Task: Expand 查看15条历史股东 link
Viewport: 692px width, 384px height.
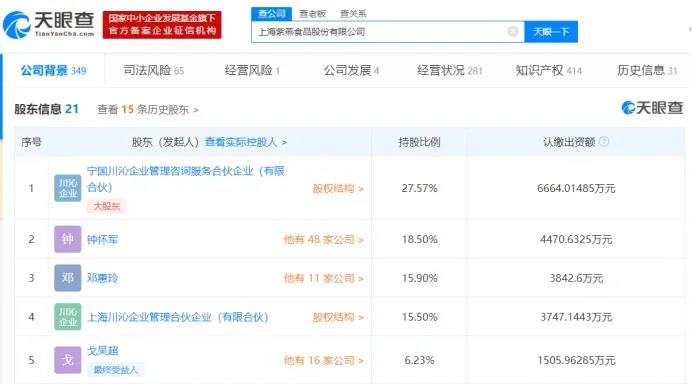Action: click(x=148, y=109)
